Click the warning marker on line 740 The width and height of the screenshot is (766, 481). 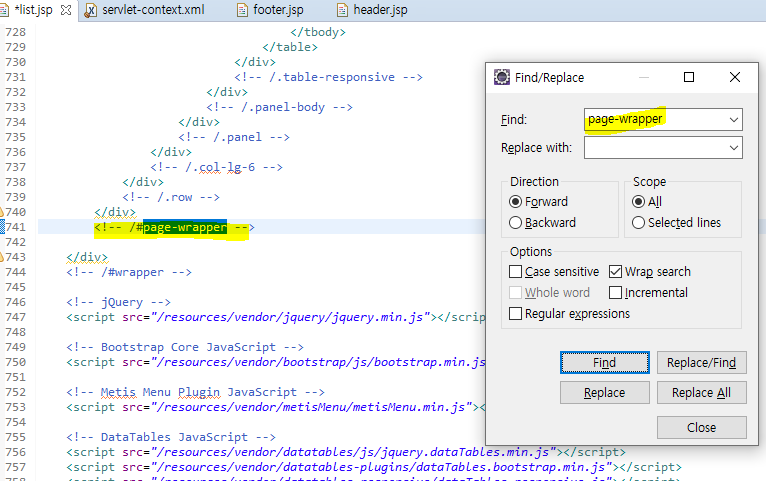coord(1,212)
